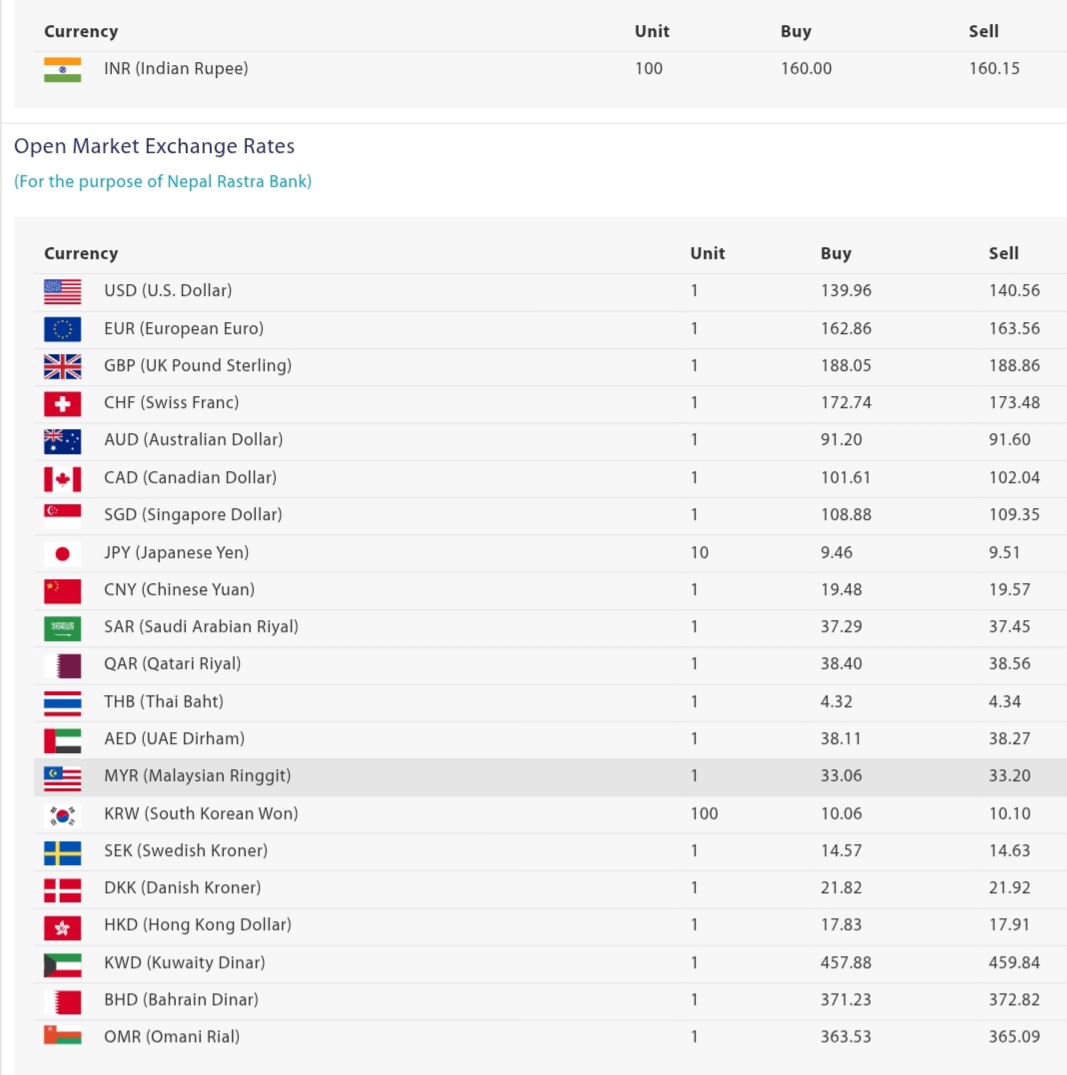Select the Omani flag icon

tap(62, 1035)
